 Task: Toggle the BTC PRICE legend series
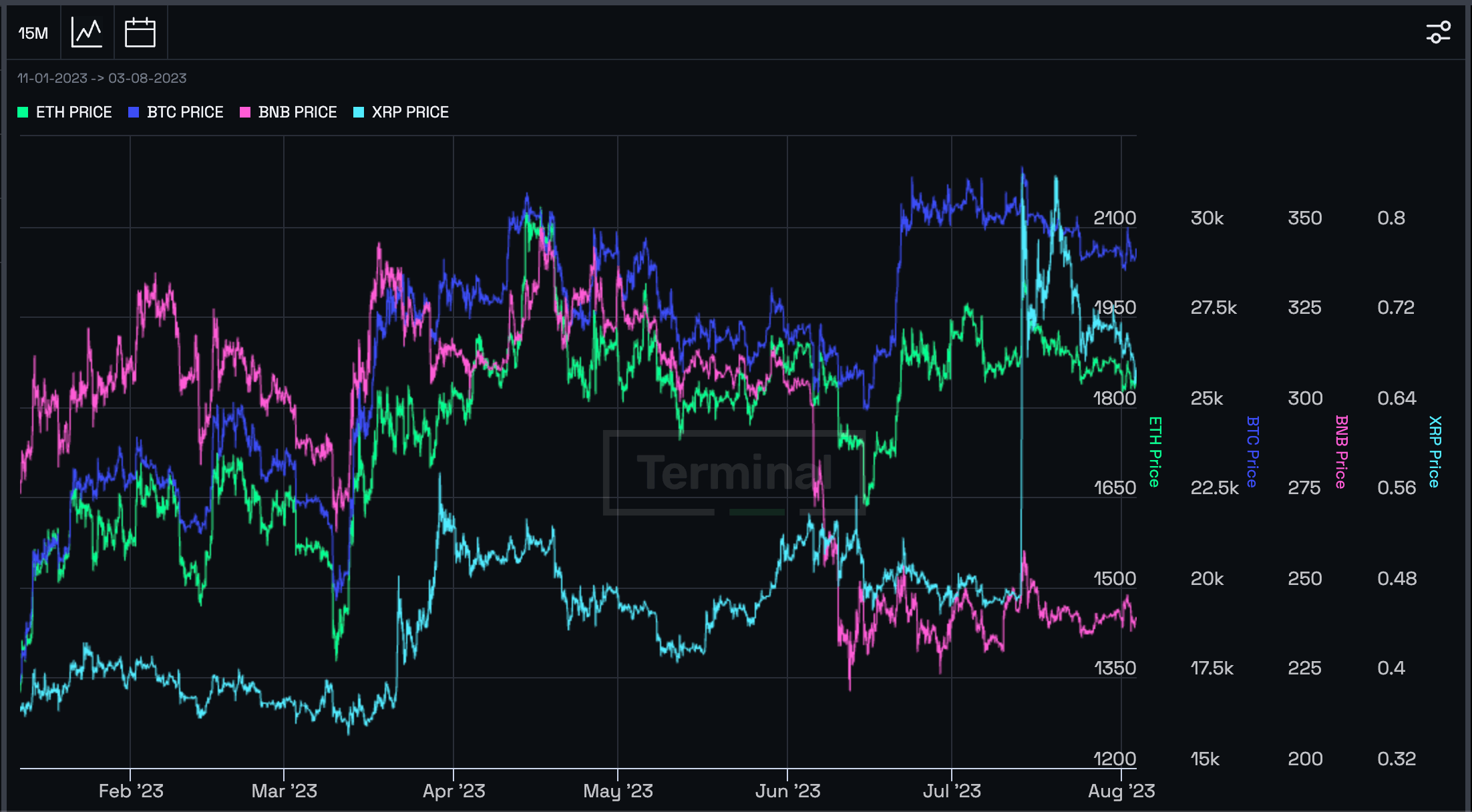pyautogui.click(x=176, y=112)
